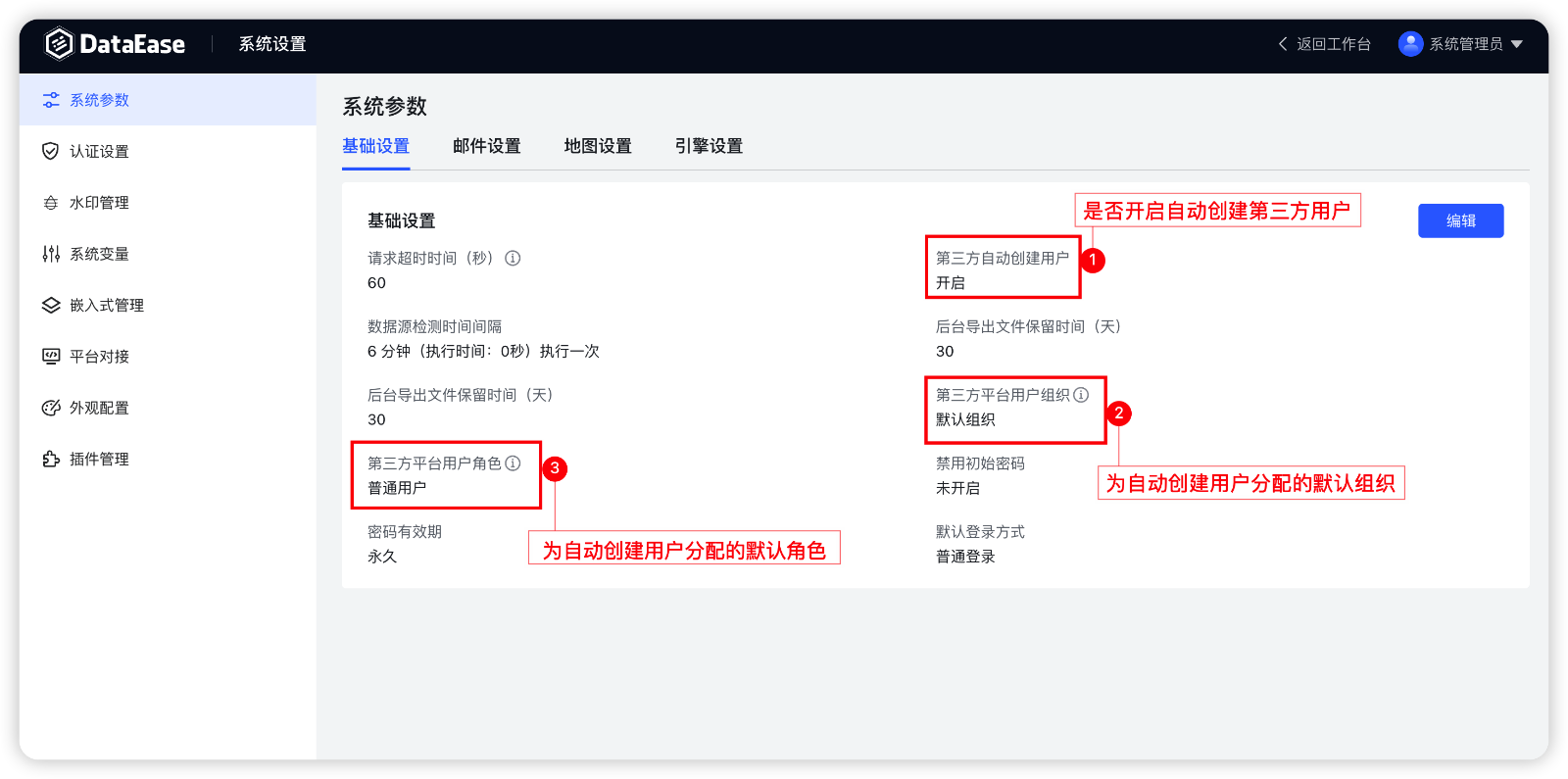Click the 认证设置 shield icon
Viewport: 1568px width, 779px height.
pos(51,151)
